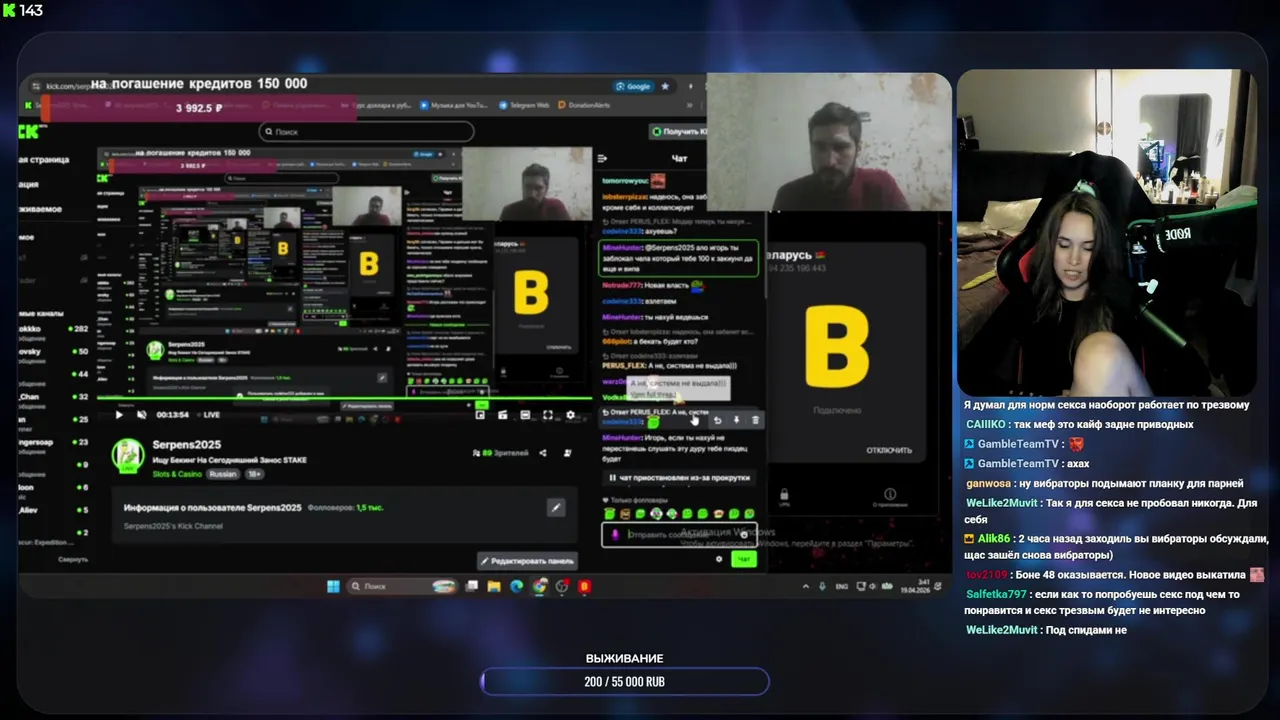Screen dimensions: 1280x720
Task: Click the Serpens2025 channel name
Action: tap(186, 444)
